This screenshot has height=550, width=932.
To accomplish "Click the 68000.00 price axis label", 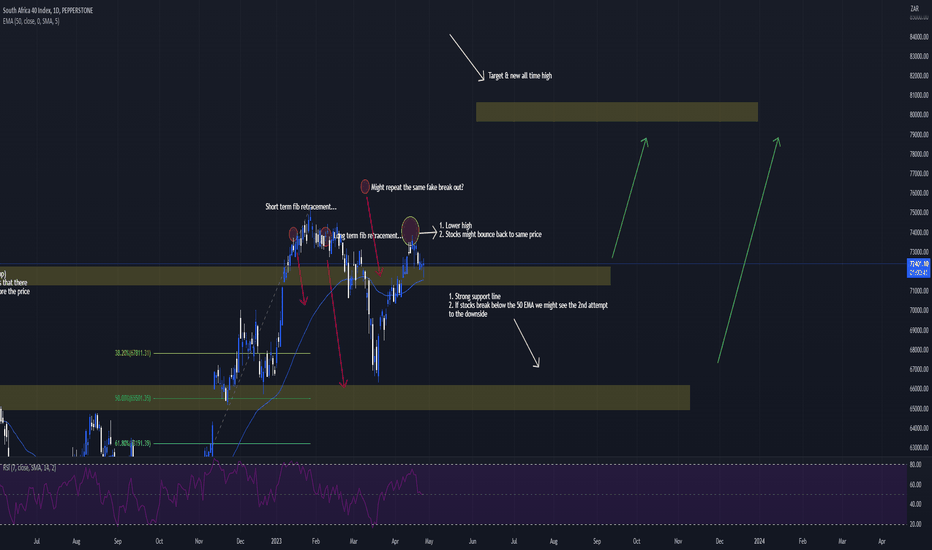I will coord(919,350).
